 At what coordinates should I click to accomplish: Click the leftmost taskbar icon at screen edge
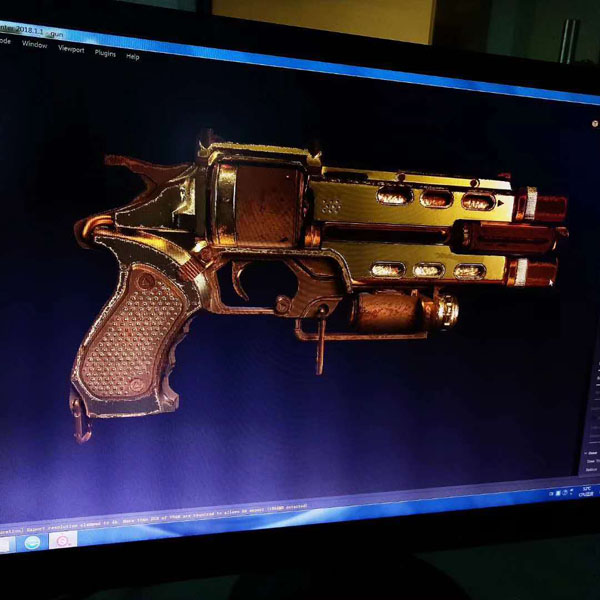(x=4, y=543)
